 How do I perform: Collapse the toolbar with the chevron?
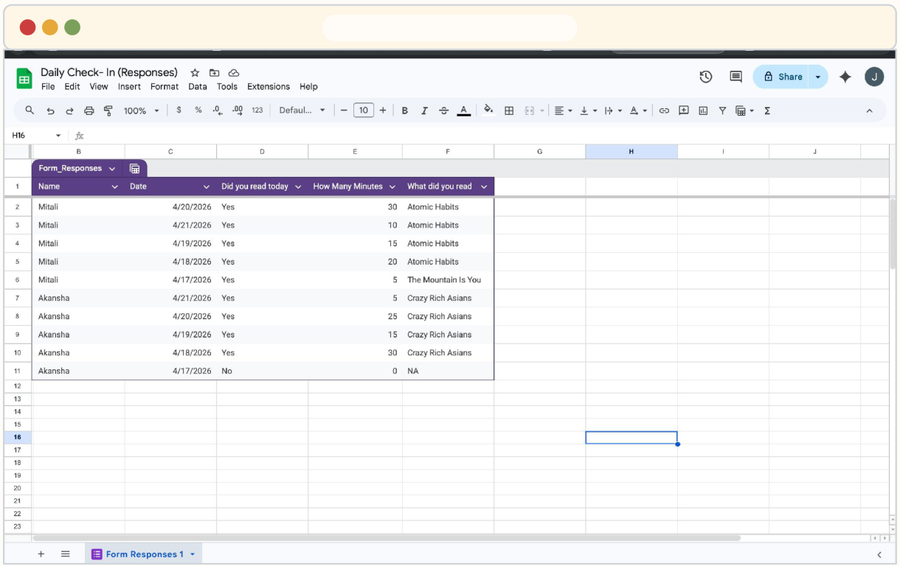coord(869,111)
